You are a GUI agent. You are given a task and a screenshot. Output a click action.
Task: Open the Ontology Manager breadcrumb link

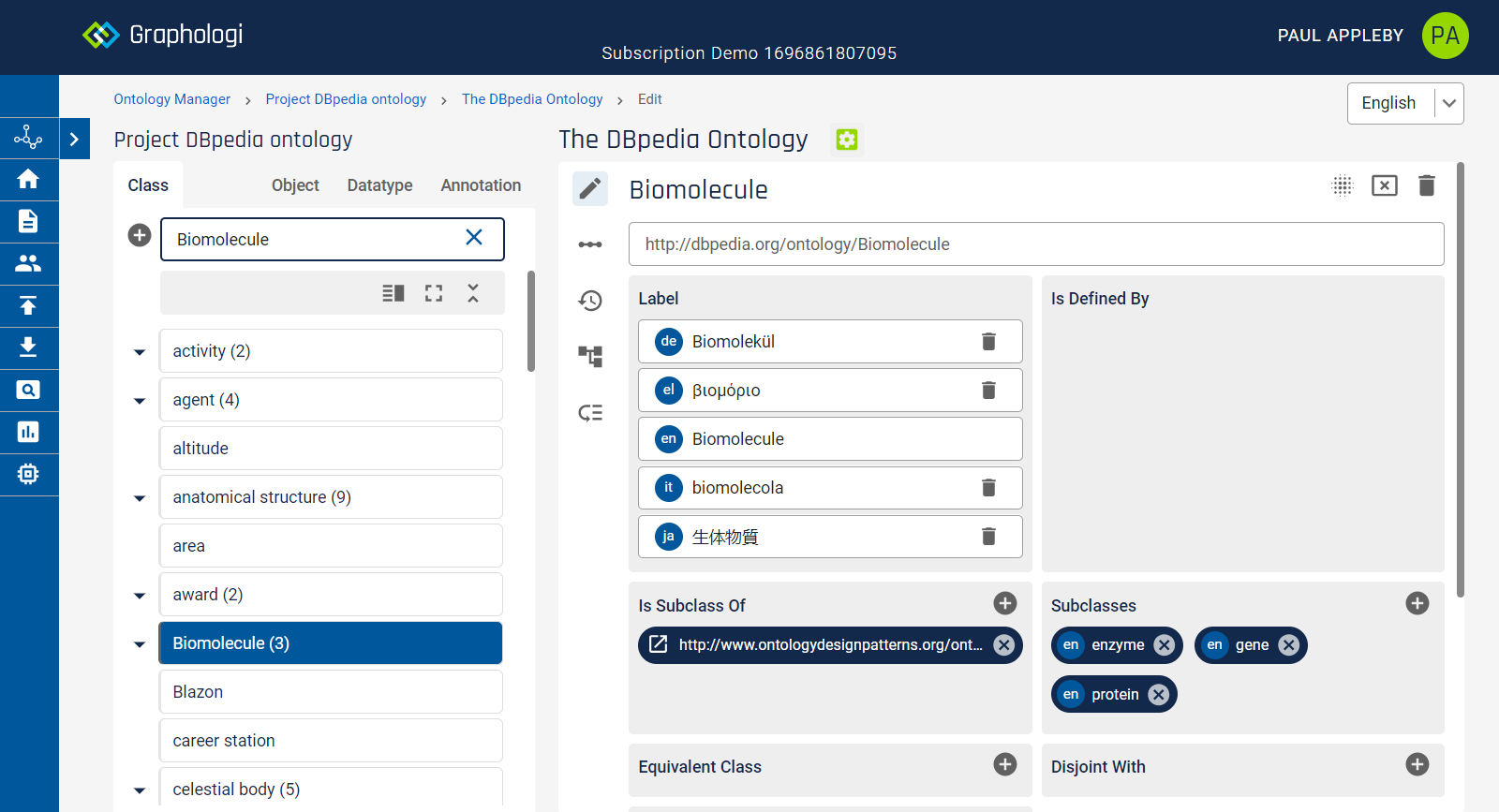click(172, 99)
